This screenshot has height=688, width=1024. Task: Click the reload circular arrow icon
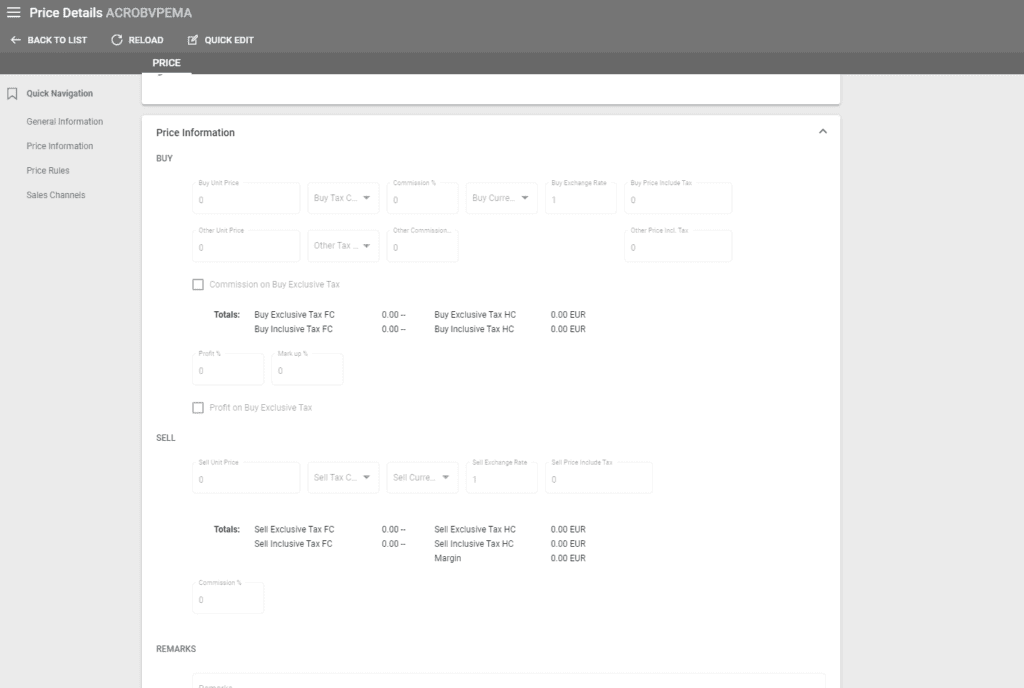point(116,40)
